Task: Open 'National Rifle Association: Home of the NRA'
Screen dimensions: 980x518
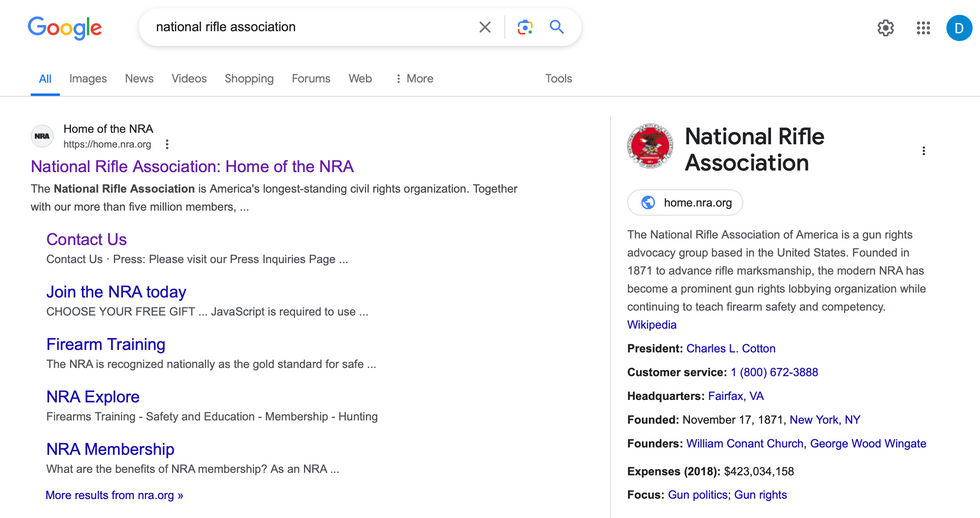Action: [192, 166]
